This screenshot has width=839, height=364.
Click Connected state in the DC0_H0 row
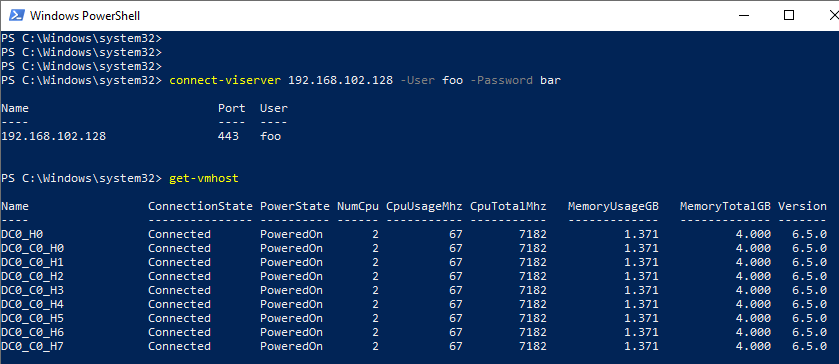click(179, 234)
